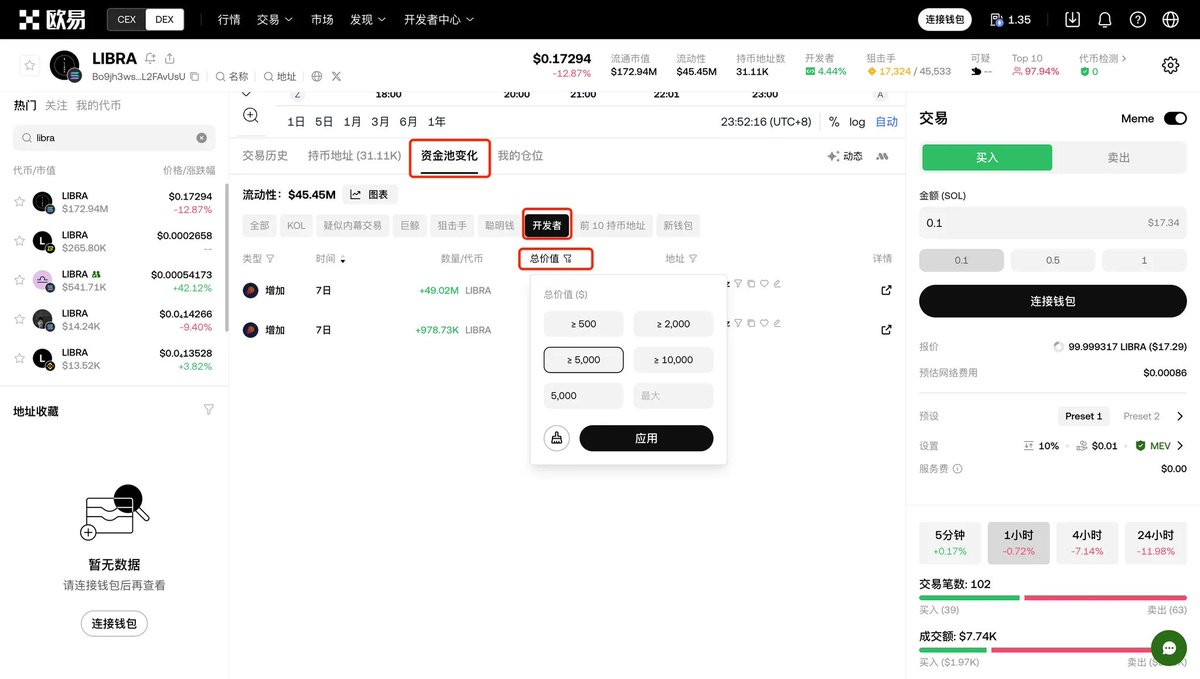The width and height of the screenshot is (1200, 679).
Task: Click the 最大 maximum value field
Action: 673,396
